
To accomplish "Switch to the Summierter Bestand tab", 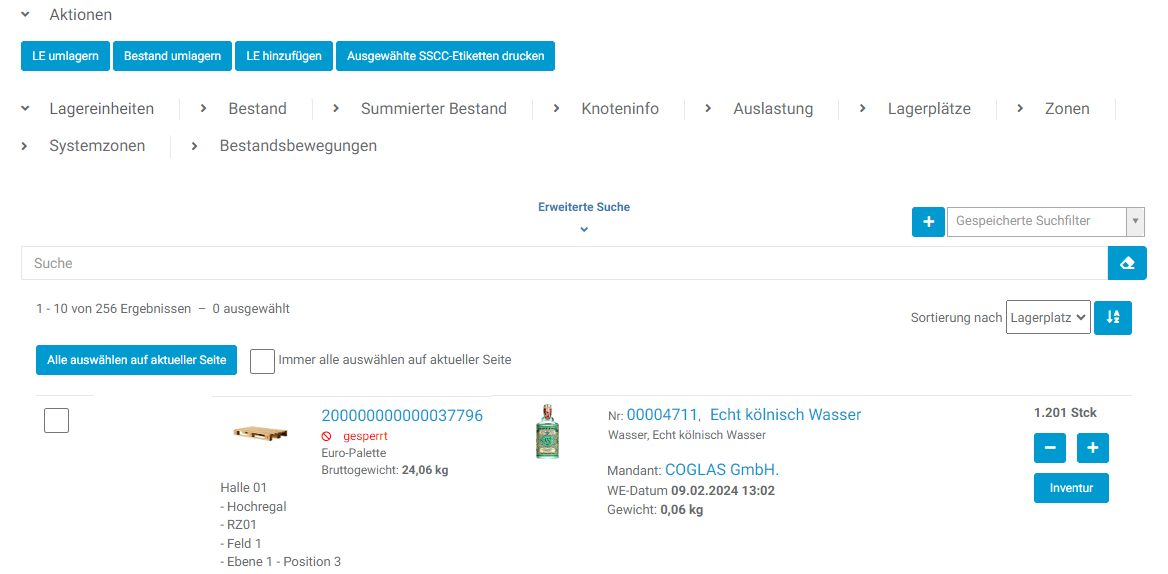I will [x=433, y=109].
